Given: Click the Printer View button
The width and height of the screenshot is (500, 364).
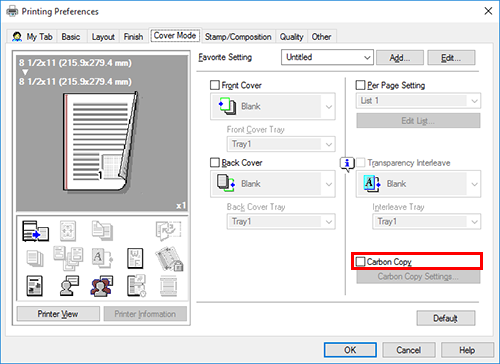Looking at the screenshot, I should click(x=58, y=314).
